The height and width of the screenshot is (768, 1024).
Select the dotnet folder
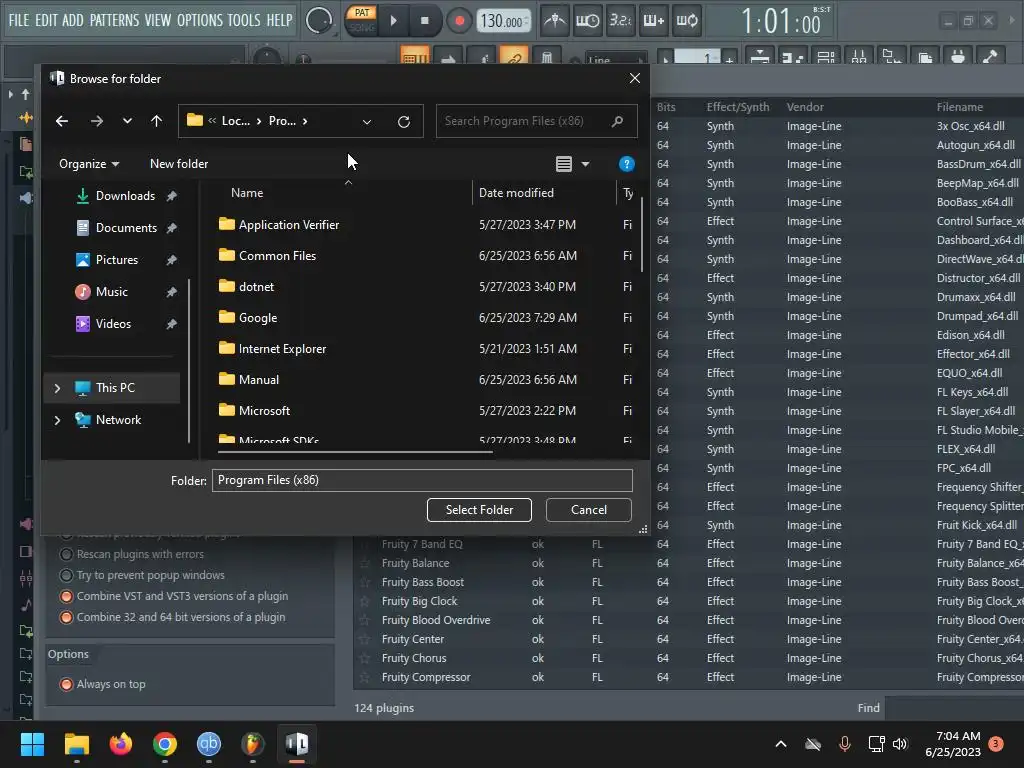pos(256,287)
